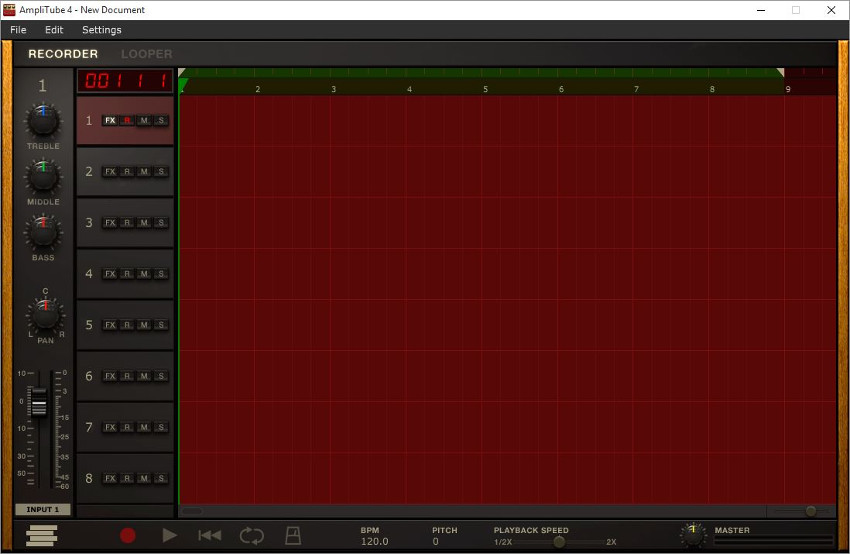The height and width of the screenshot is (554, 850).
Task: Click the Pan knob
Action: (x=46, y=315)
